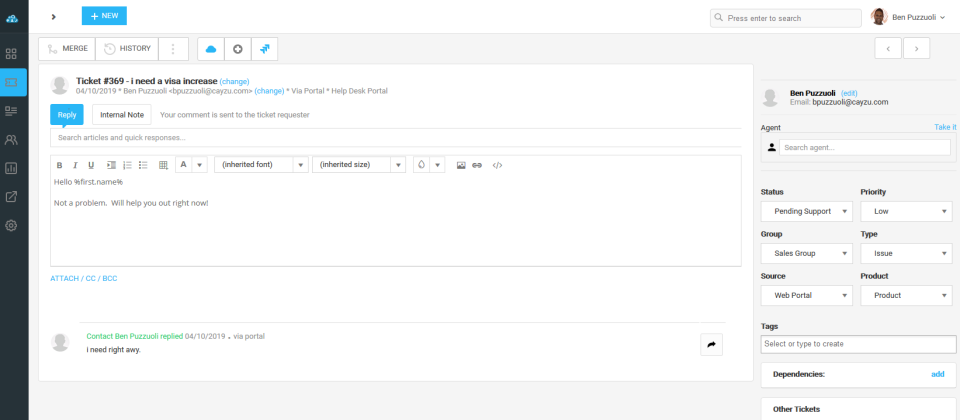Click the forward arrow on the contact reply
This screenshot has height=420, width=960.
(x=711, y=345)
